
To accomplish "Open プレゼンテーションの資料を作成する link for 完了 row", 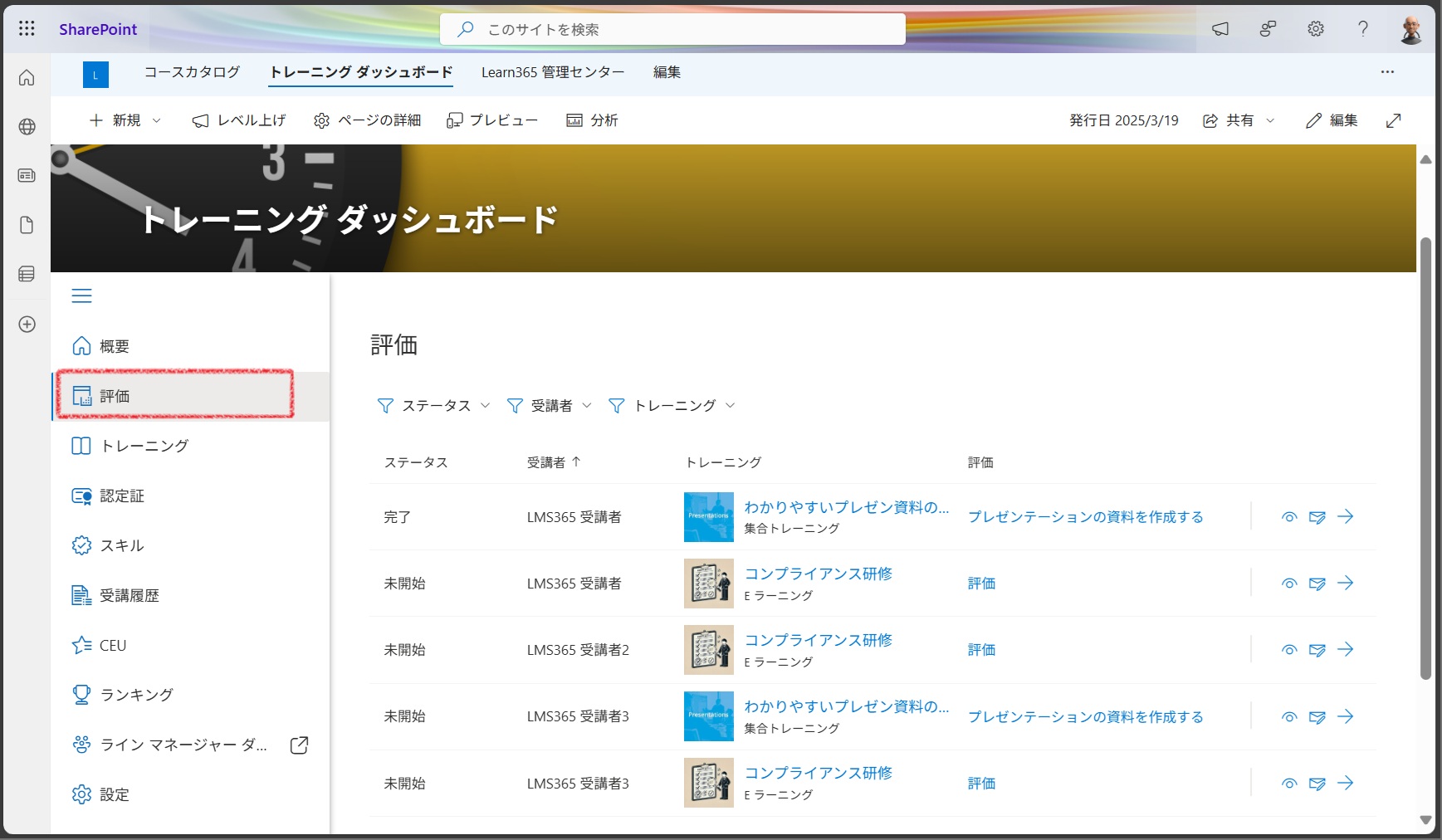I will [x=1086, y=517].
